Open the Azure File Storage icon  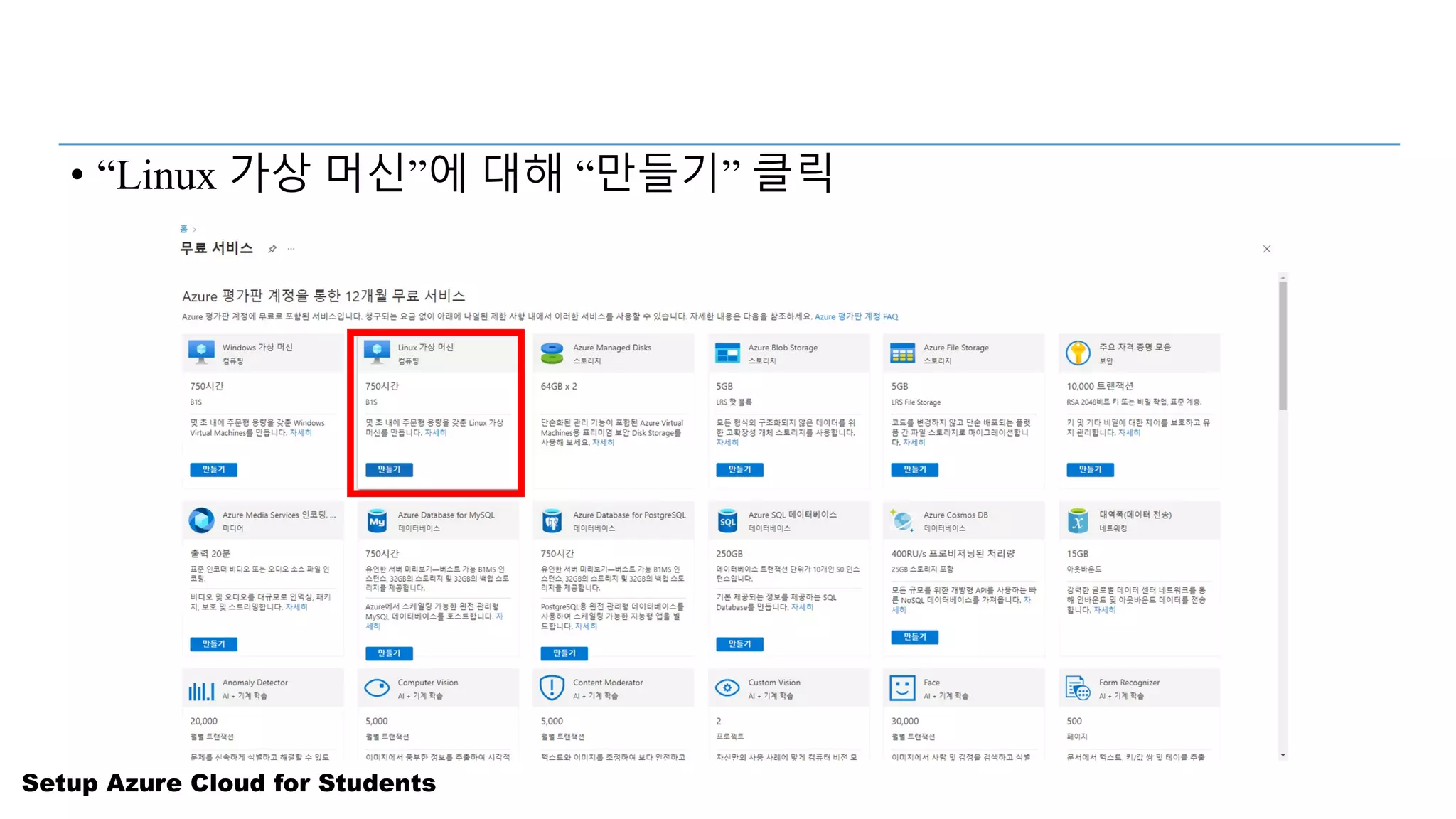[902, 353]
